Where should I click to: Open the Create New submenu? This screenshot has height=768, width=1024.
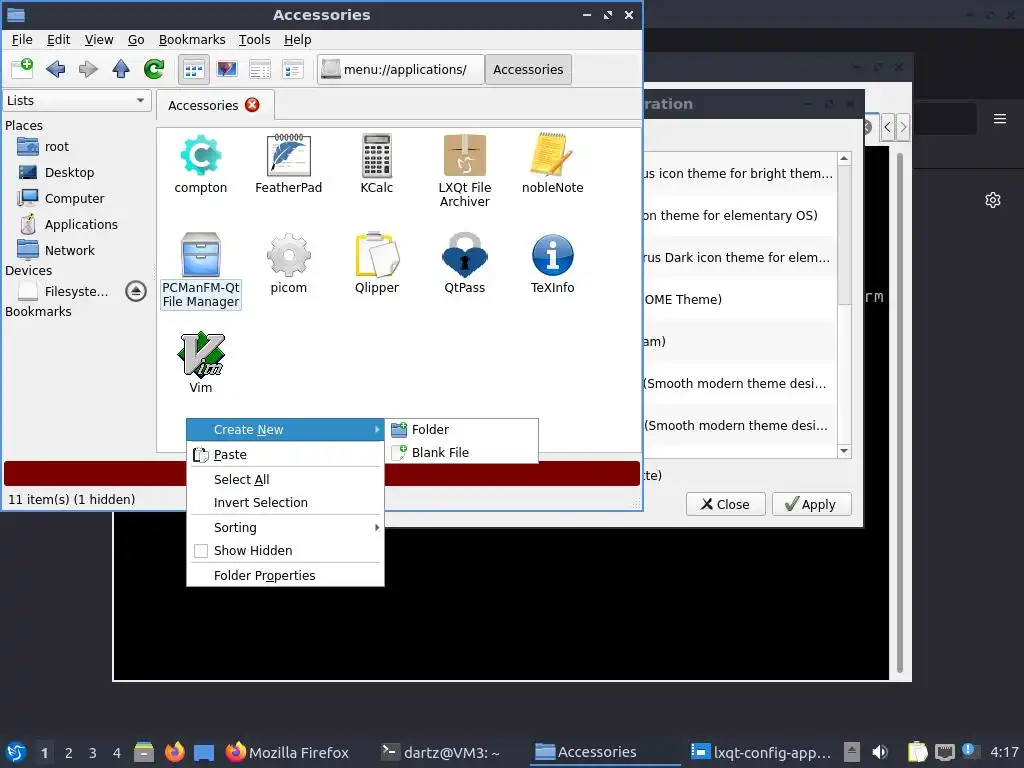[285, 430]
